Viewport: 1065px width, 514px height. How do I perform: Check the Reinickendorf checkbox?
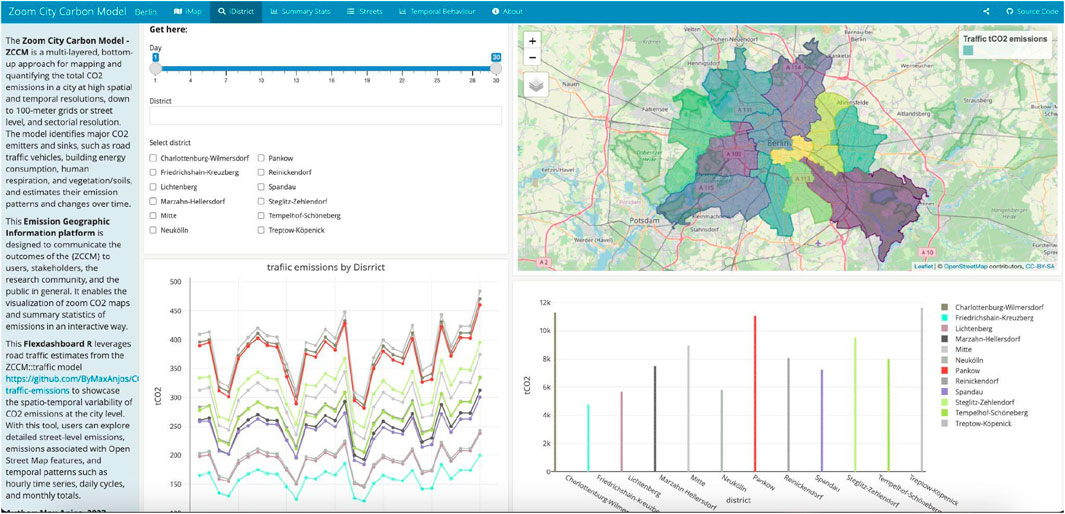261,172
